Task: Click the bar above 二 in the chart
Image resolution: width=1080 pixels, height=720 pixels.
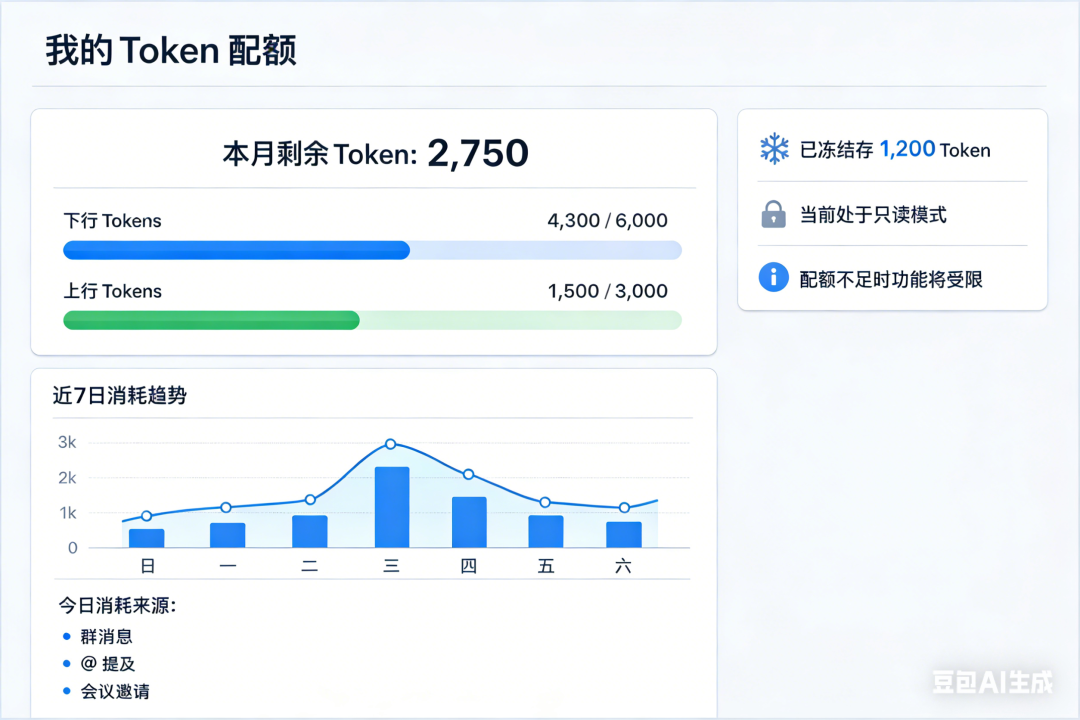Action: [310, 531]
